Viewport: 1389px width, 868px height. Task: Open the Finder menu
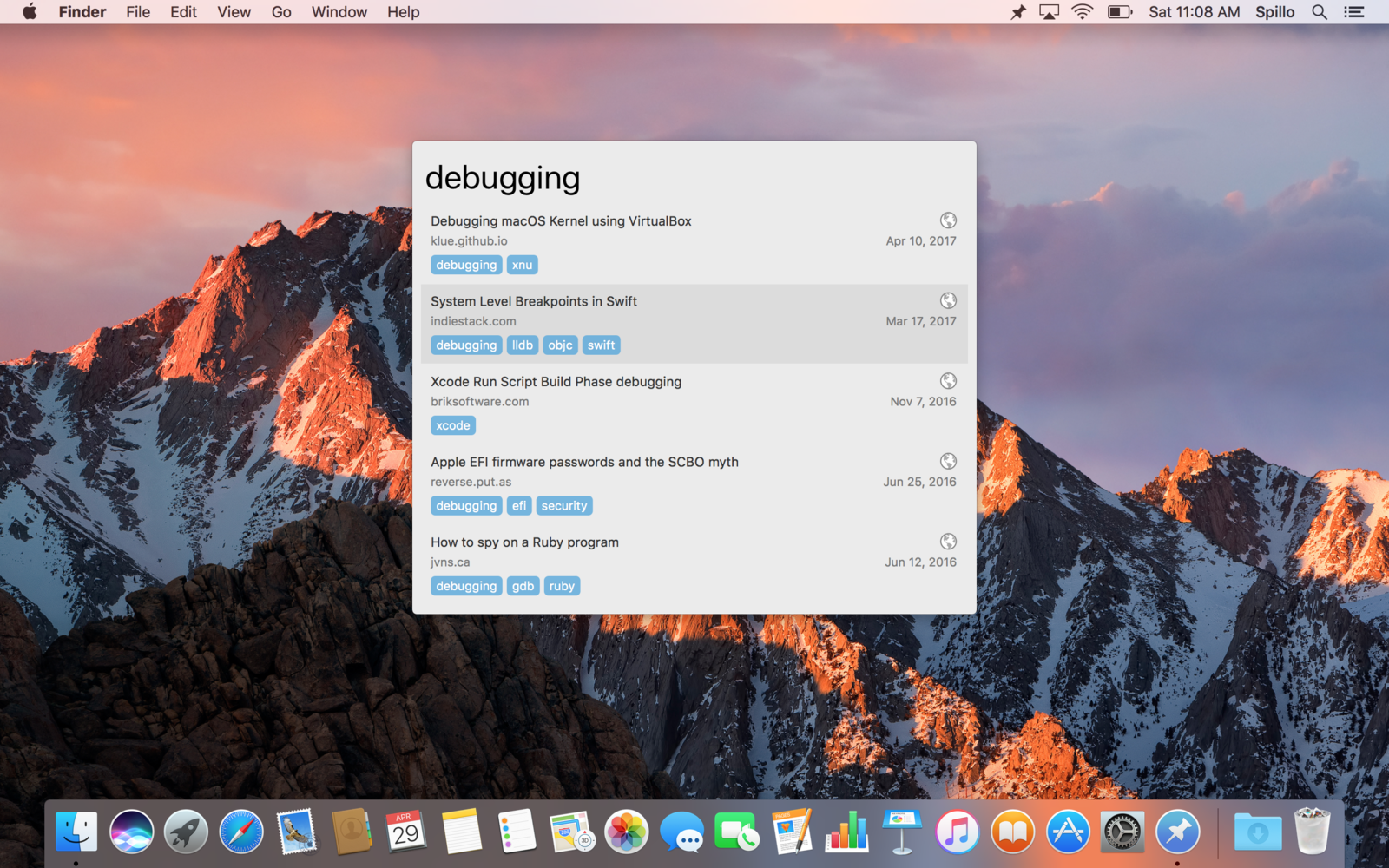pyautogui.click(x=82, y=12)
